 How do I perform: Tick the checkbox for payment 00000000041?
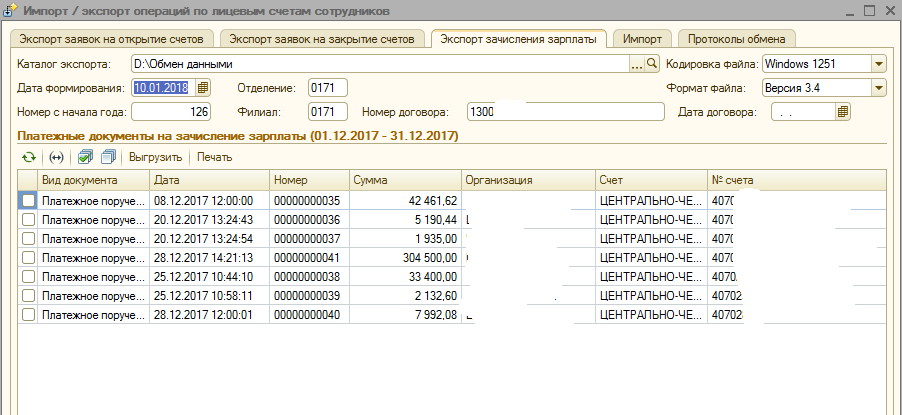29,258
